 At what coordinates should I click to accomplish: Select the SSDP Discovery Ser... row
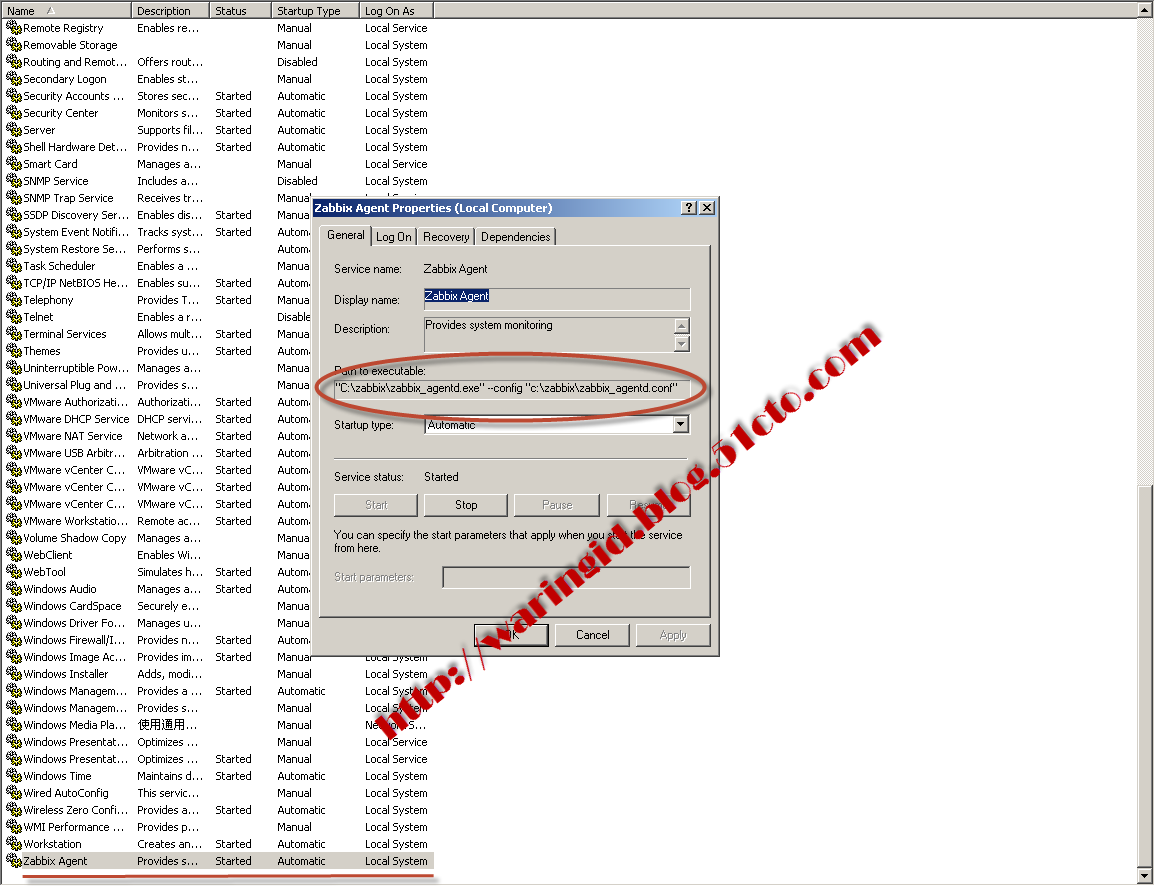pos(158,215)
